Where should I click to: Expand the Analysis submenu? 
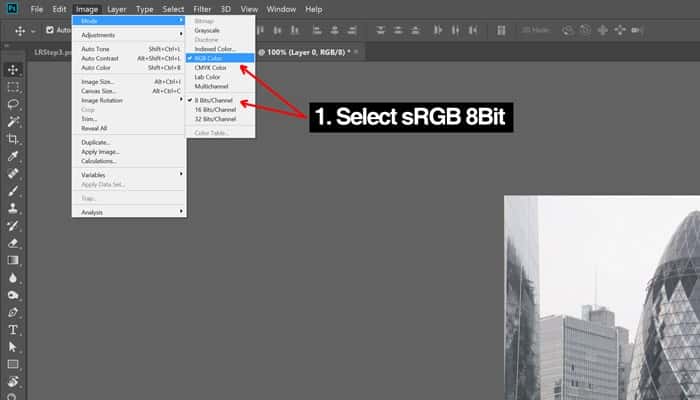pos(129,212)
